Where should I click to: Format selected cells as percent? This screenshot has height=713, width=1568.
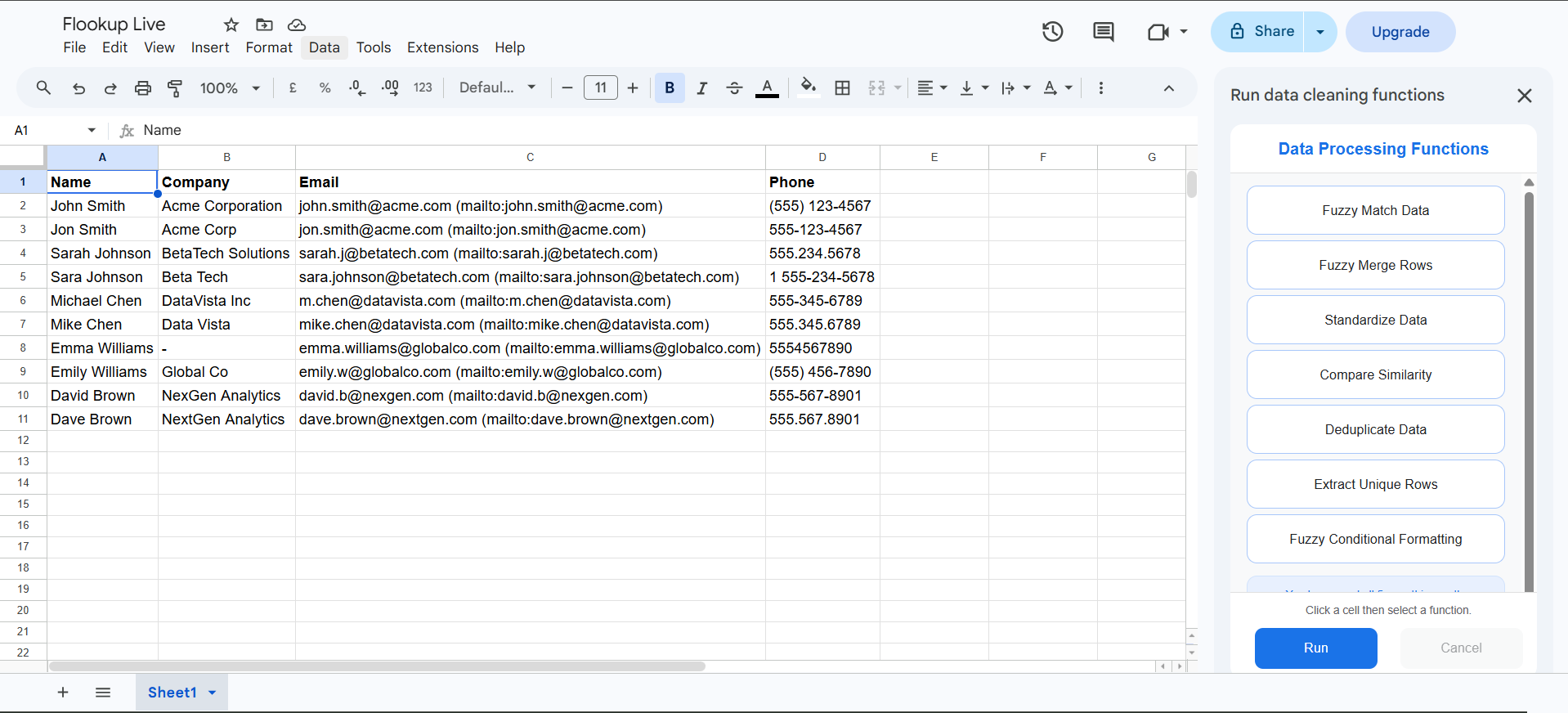(x=325, y=87)
